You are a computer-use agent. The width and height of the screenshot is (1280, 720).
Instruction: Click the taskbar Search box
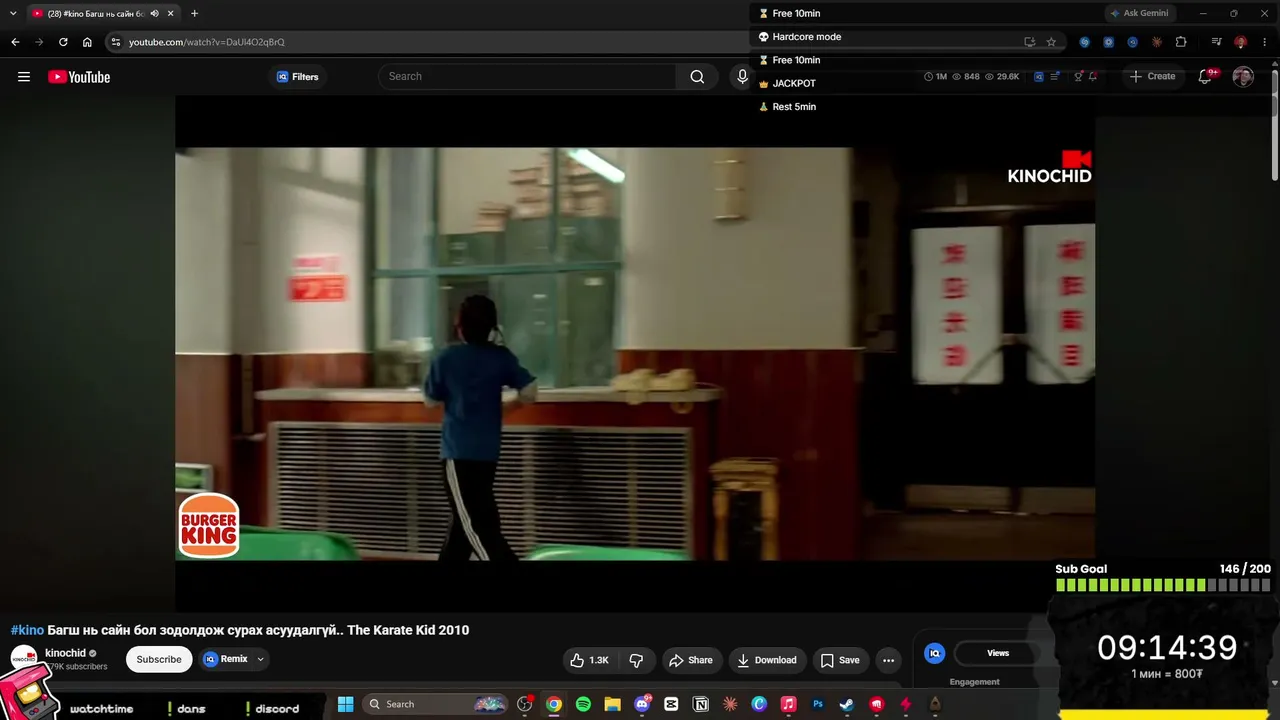[435, 704]
